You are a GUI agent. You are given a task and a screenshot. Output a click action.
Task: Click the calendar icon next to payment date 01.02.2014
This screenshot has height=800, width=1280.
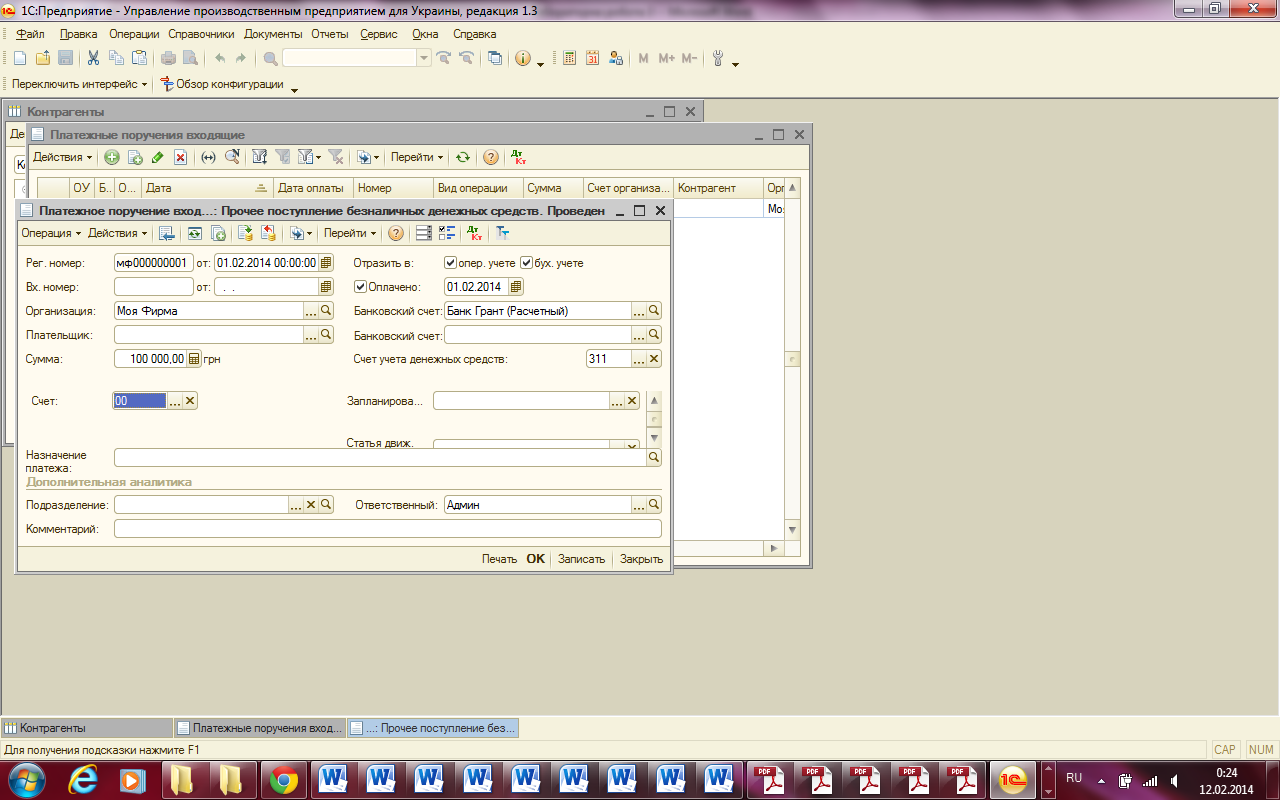(x=516, y=287)
